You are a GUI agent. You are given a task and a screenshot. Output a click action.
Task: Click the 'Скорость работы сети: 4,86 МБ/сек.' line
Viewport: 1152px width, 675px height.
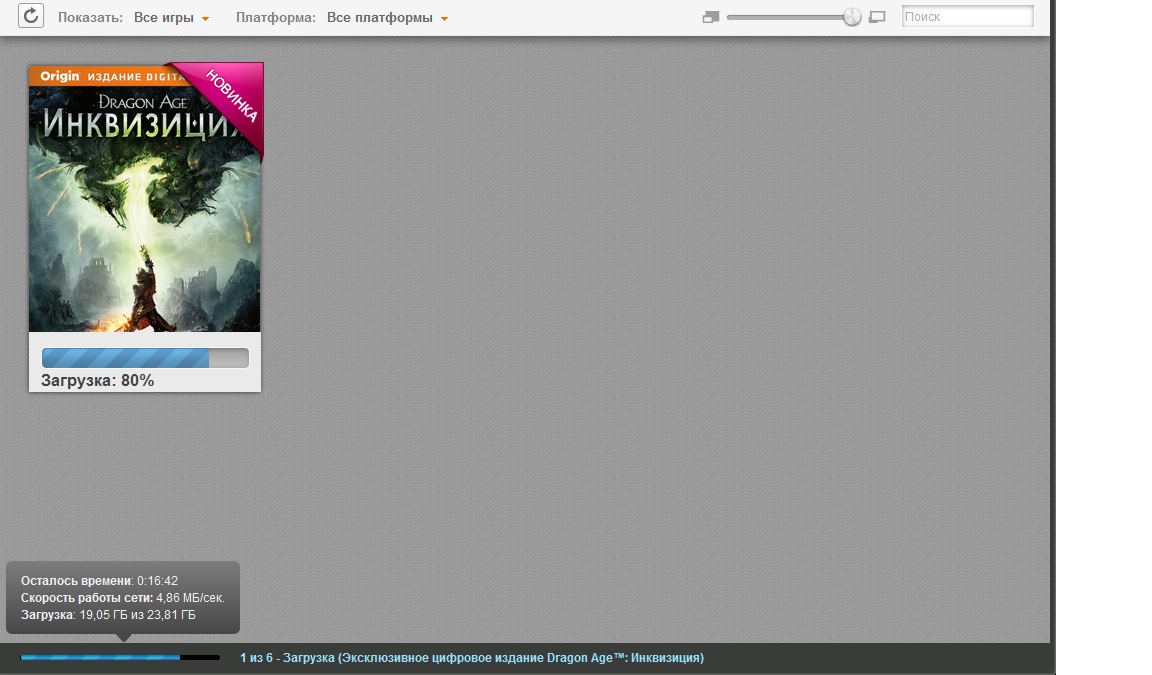[x=123, y=598]
